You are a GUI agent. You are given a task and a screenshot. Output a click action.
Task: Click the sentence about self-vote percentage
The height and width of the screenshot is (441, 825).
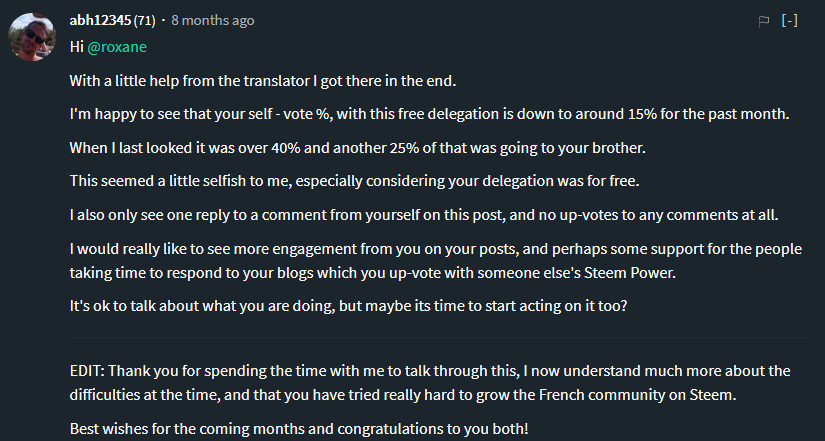click(429, 114)
